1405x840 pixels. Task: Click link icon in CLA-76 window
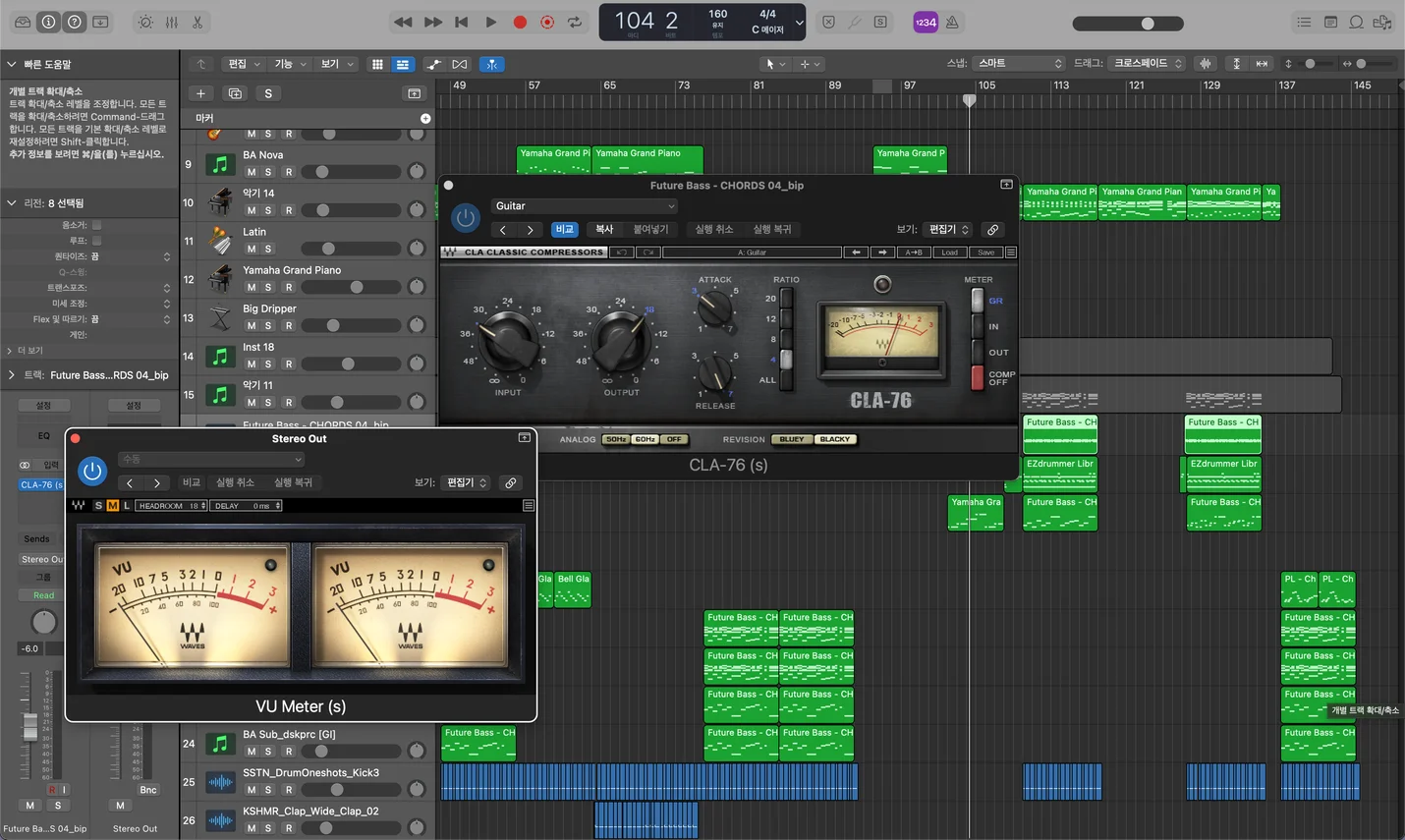993,230
